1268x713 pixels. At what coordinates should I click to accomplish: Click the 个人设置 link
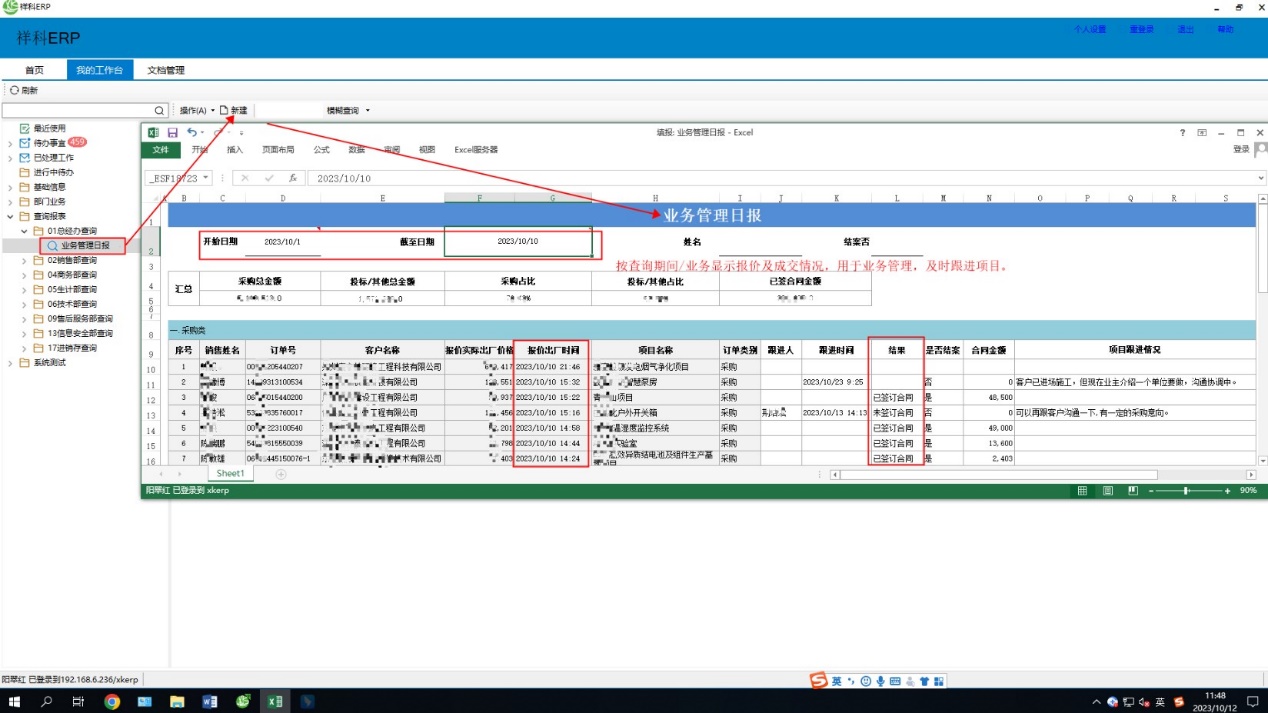(x=1089, y=30)
